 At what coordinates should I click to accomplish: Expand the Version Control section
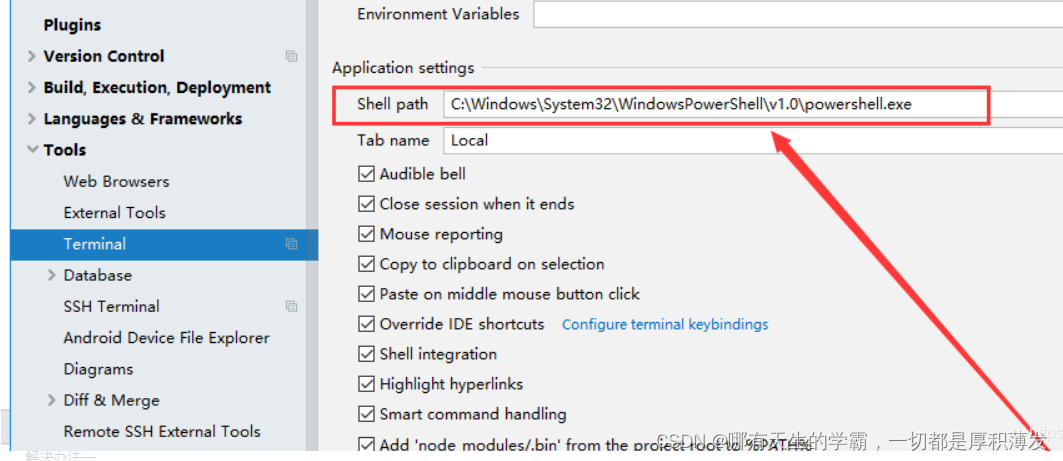(32, 56)
